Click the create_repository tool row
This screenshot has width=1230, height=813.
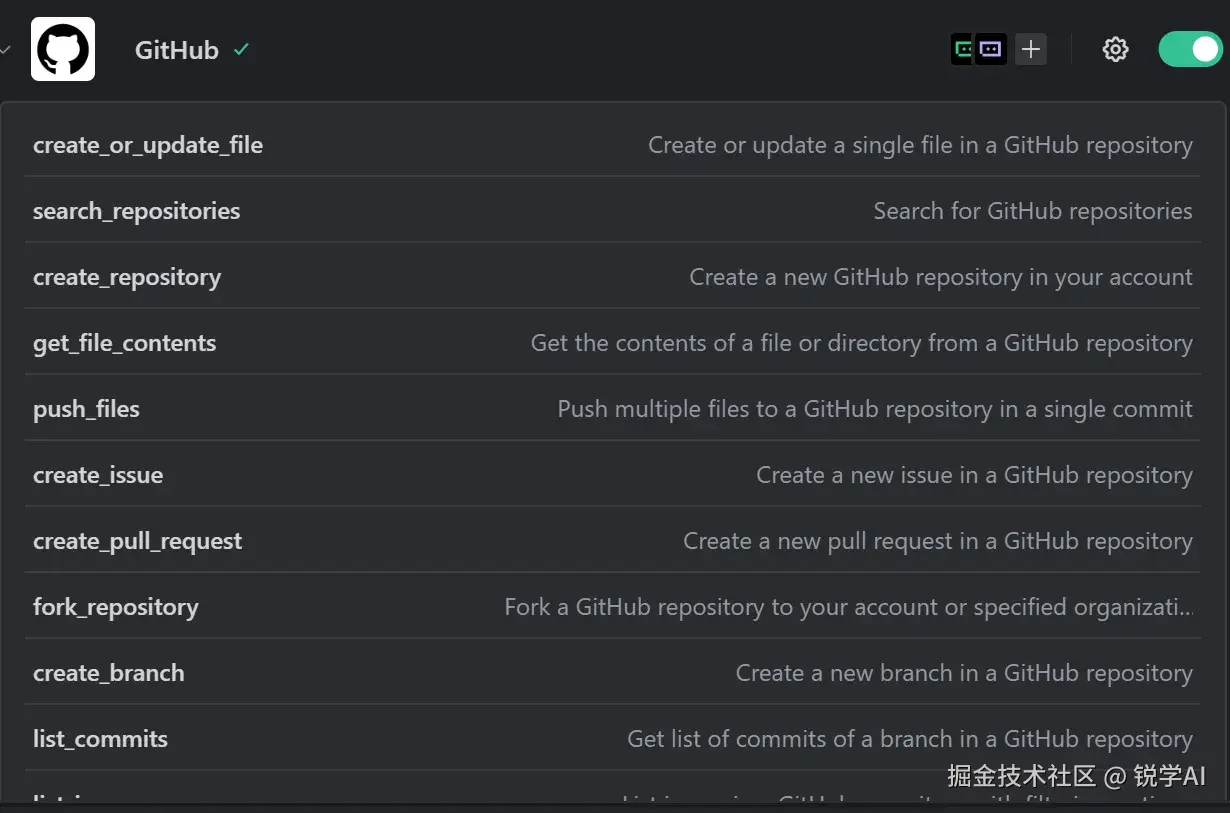(x=127, y=277)
